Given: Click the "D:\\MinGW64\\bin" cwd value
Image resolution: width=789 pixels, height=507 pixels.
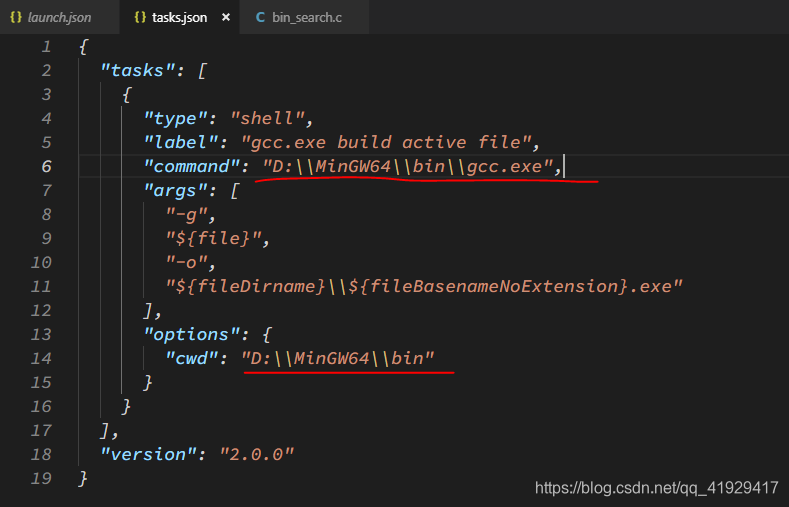Looking at the screenshot, I should click(x=338, y=359).
